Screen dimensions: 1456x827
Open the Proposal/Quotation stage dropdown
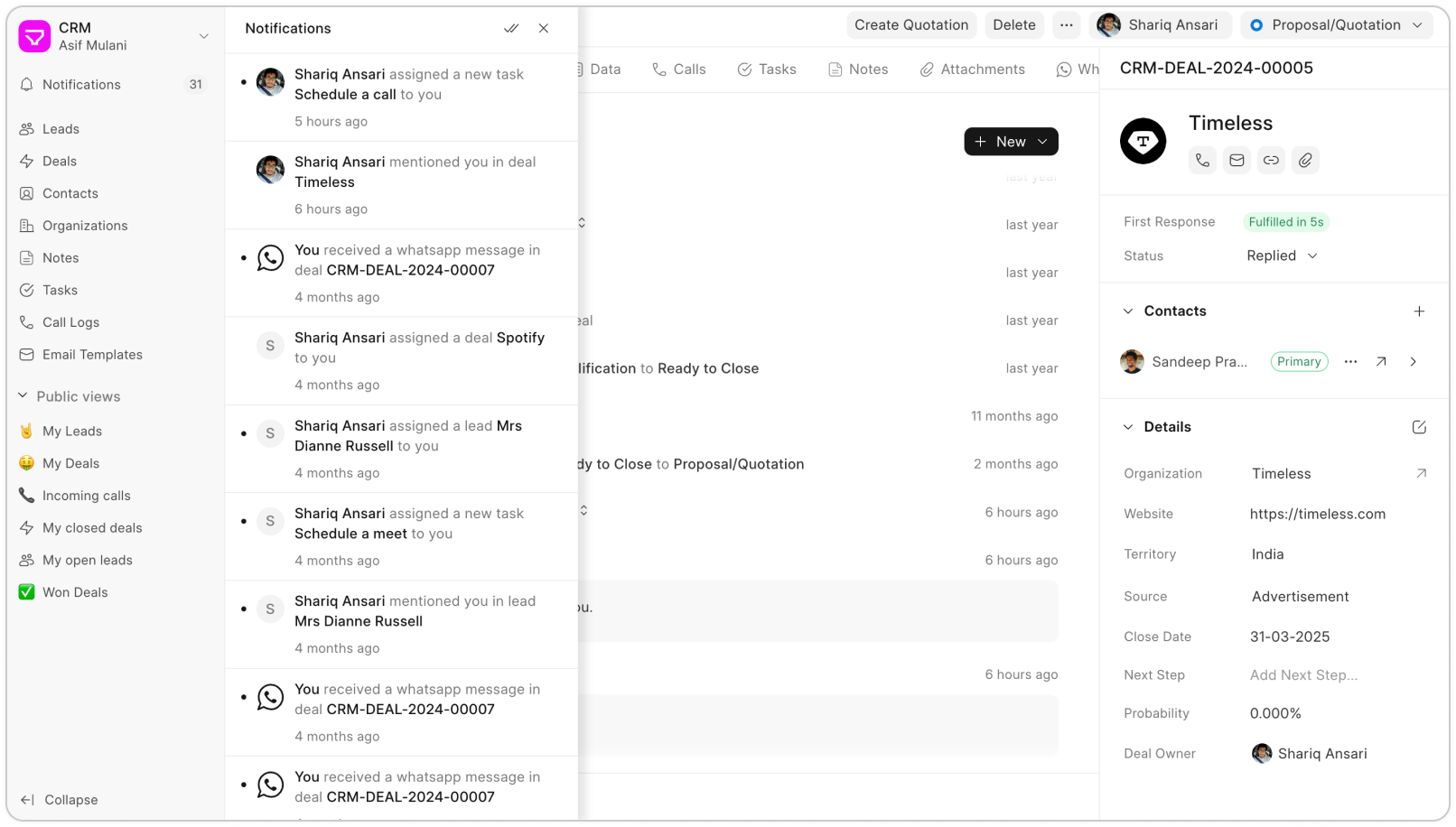pos(1336,25)
